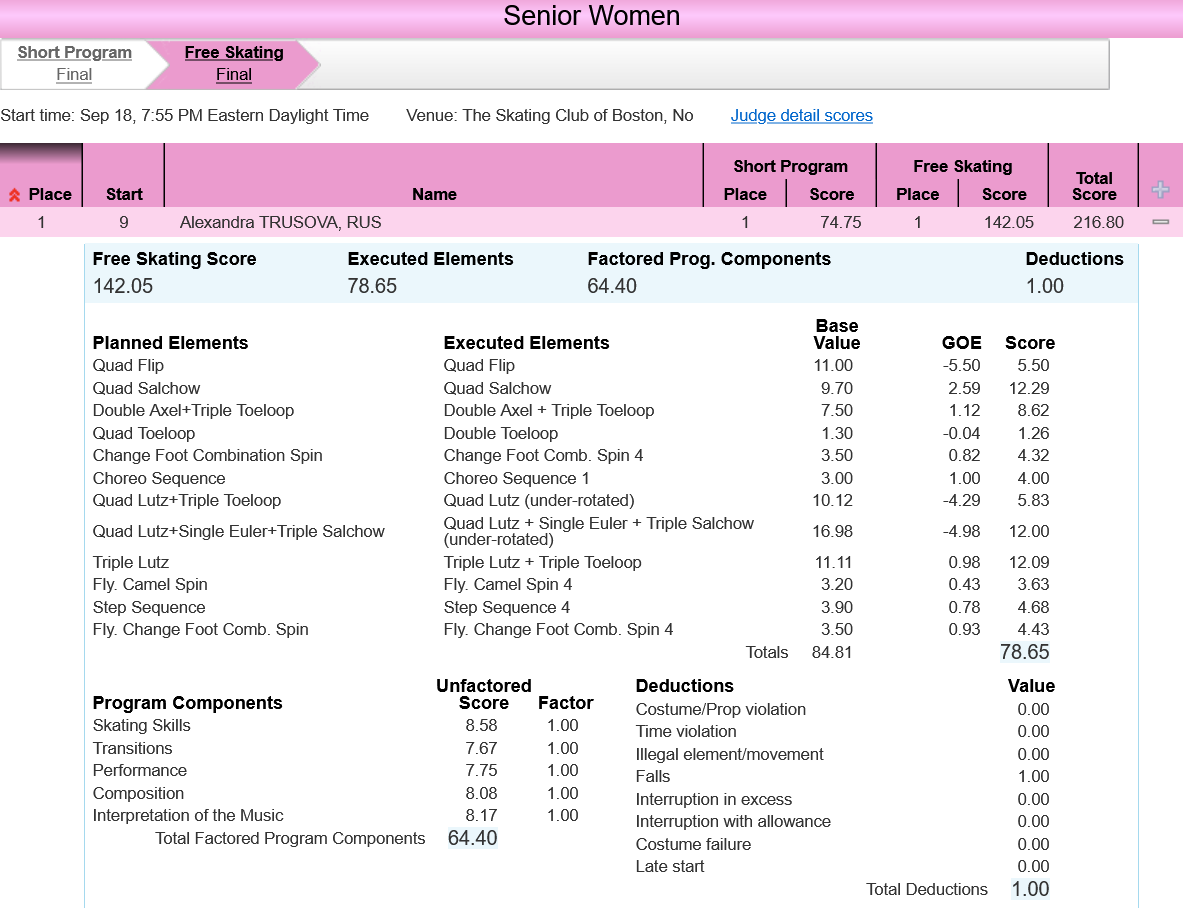Click the Free Skating Place column header
Image resolution: width=1183 pixels, height=908 pixels.
click(917, 194)
